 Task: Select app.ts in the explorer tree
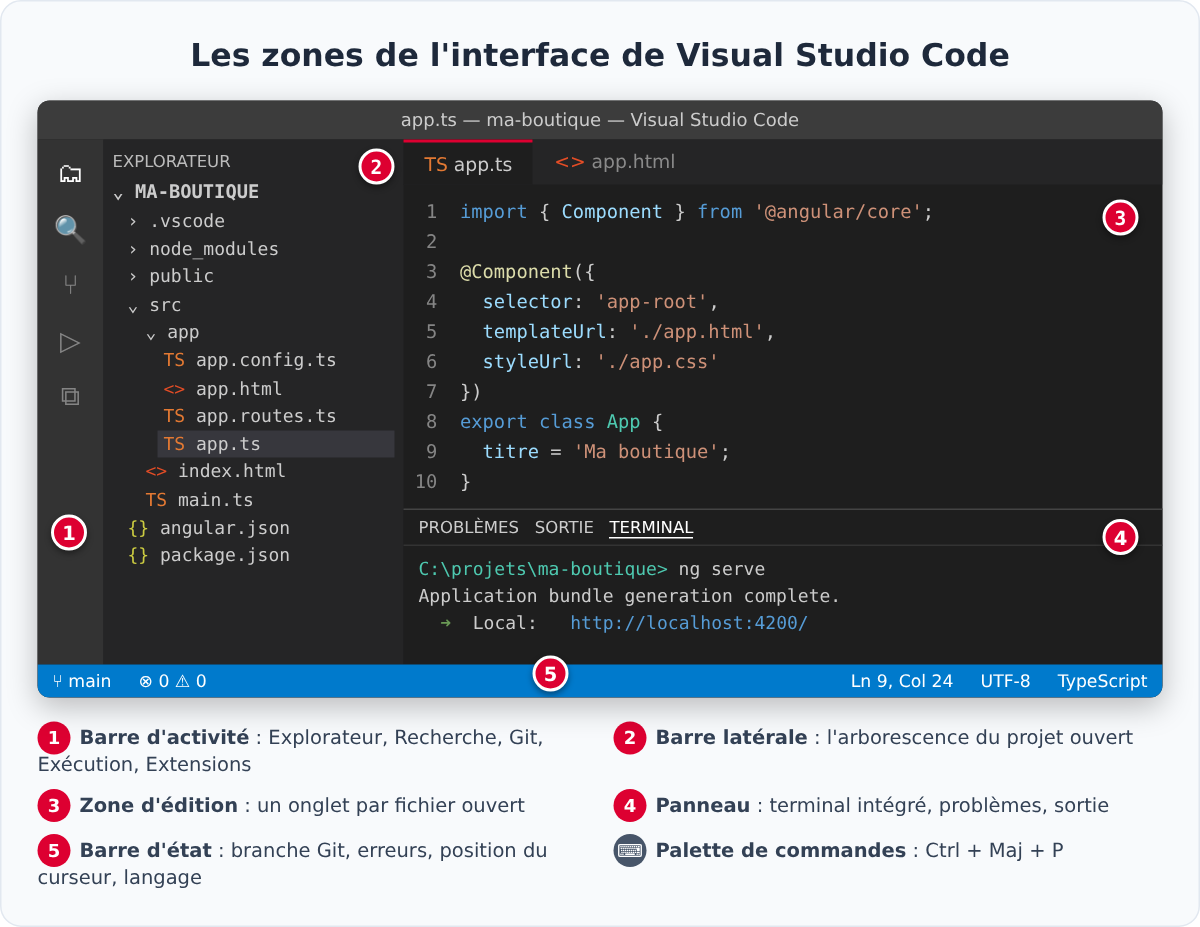276,444
